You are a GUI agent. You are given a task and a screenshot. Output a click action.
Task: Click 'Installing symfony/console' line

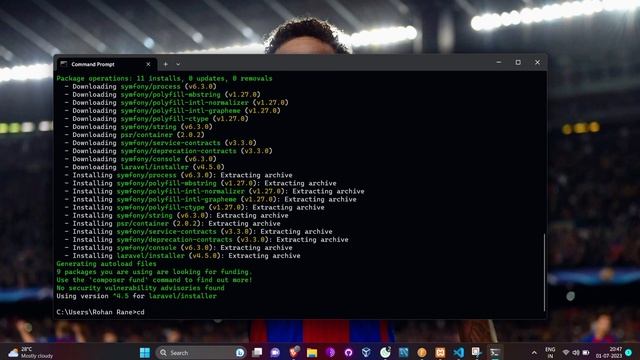point(178,248)
